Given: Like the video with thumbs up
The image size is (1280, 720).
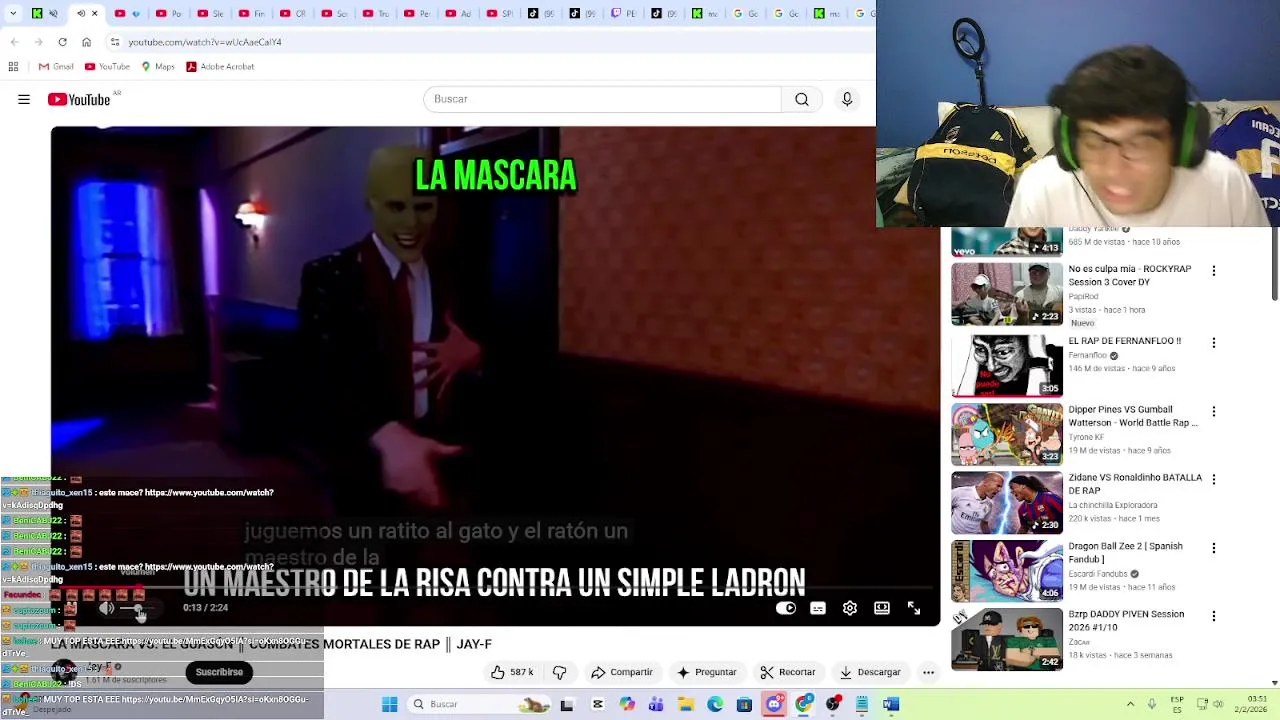Looking at the screenshot, I should point(512,672).
